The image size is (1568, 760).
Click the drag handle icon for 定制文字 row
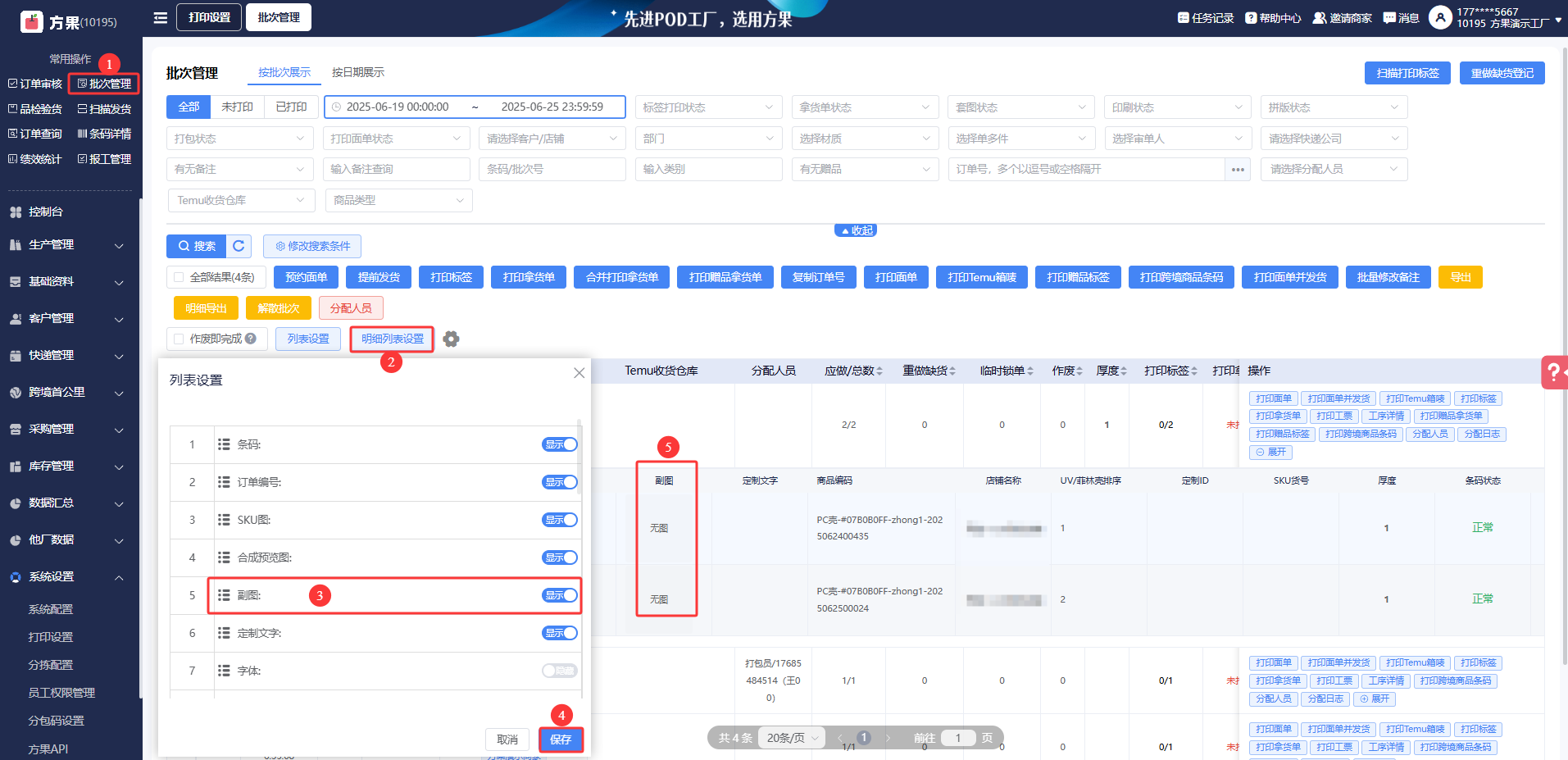(224, 633)
